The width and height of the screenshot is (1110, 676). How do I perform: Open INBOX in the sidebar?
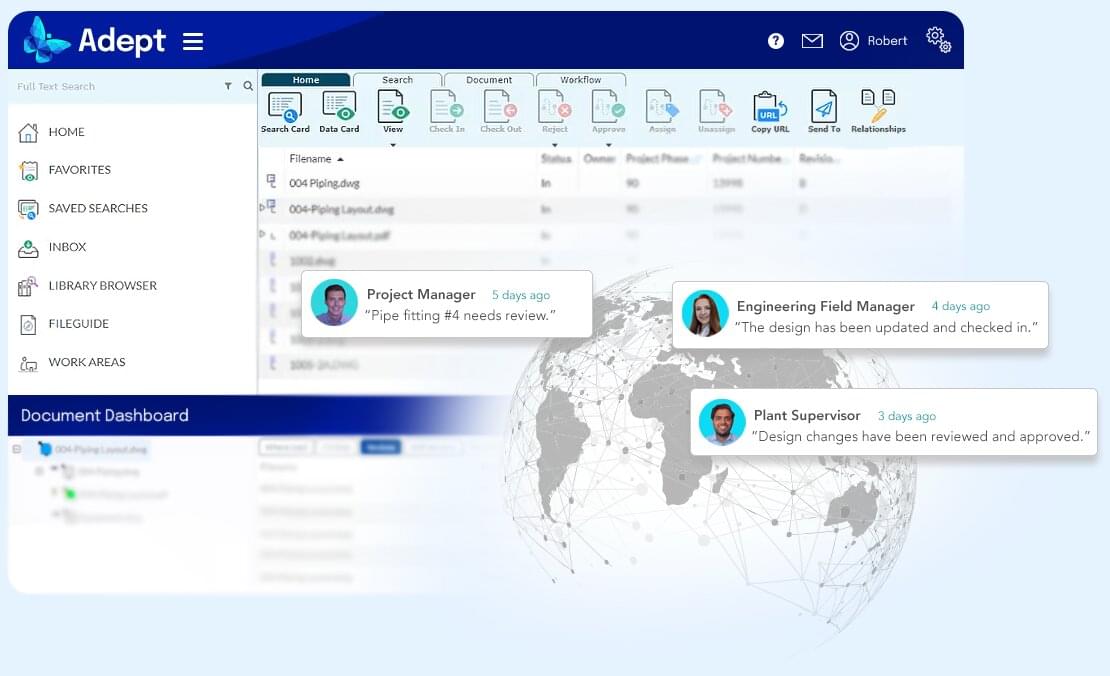pyautogui.click(x=67, y=247)
